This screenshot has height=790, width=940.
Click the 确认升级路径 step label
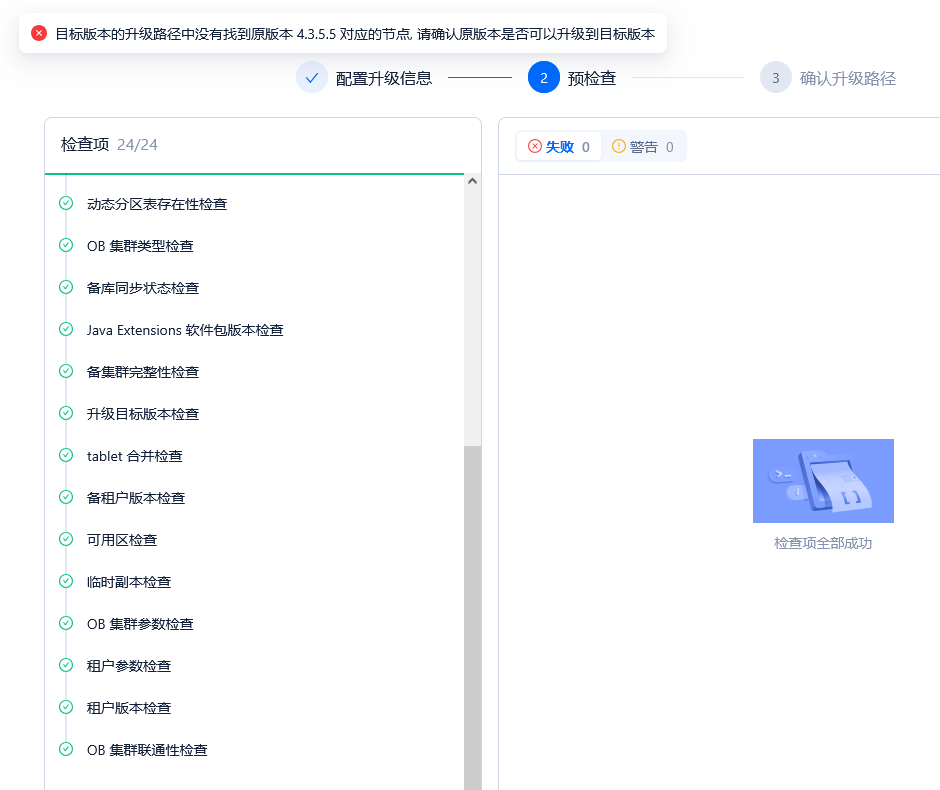pyautogui.click(x=848, y=79)
